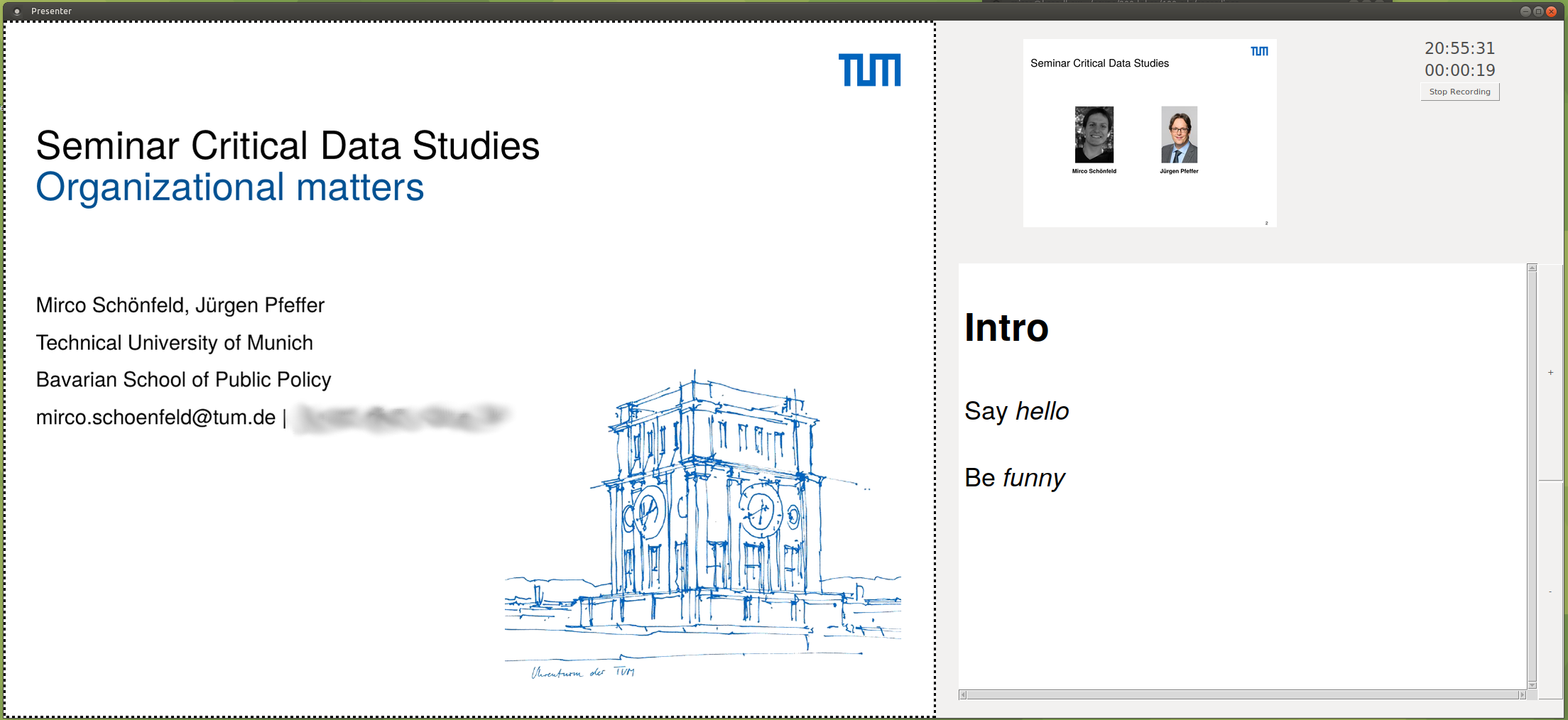1568x720 pixels.
Task: Click the 'Organizational matters' subtitle
Action: [x=229, y=187]
